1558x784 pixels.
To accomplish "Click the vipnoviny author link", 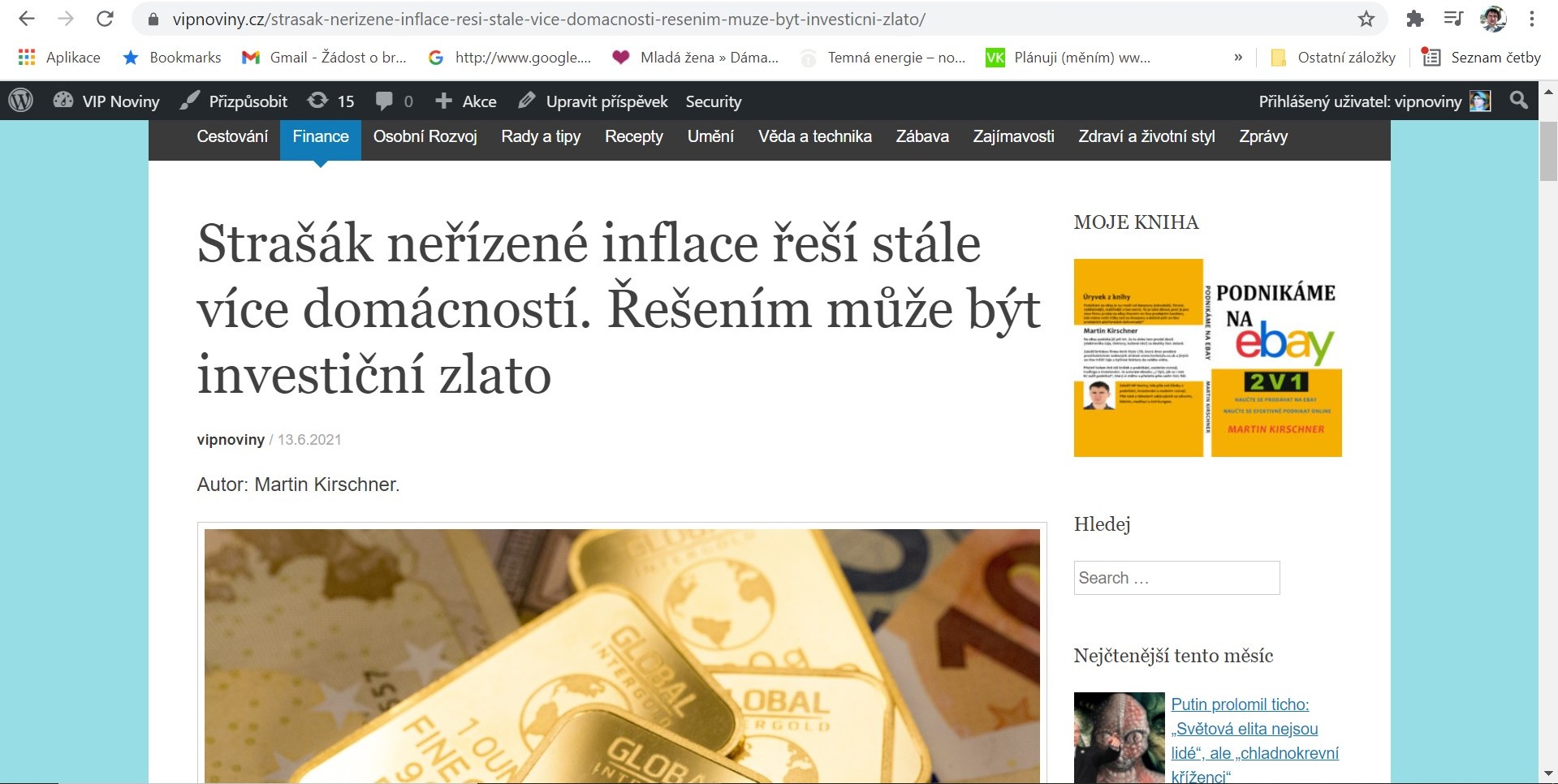I will click(231, 440).
